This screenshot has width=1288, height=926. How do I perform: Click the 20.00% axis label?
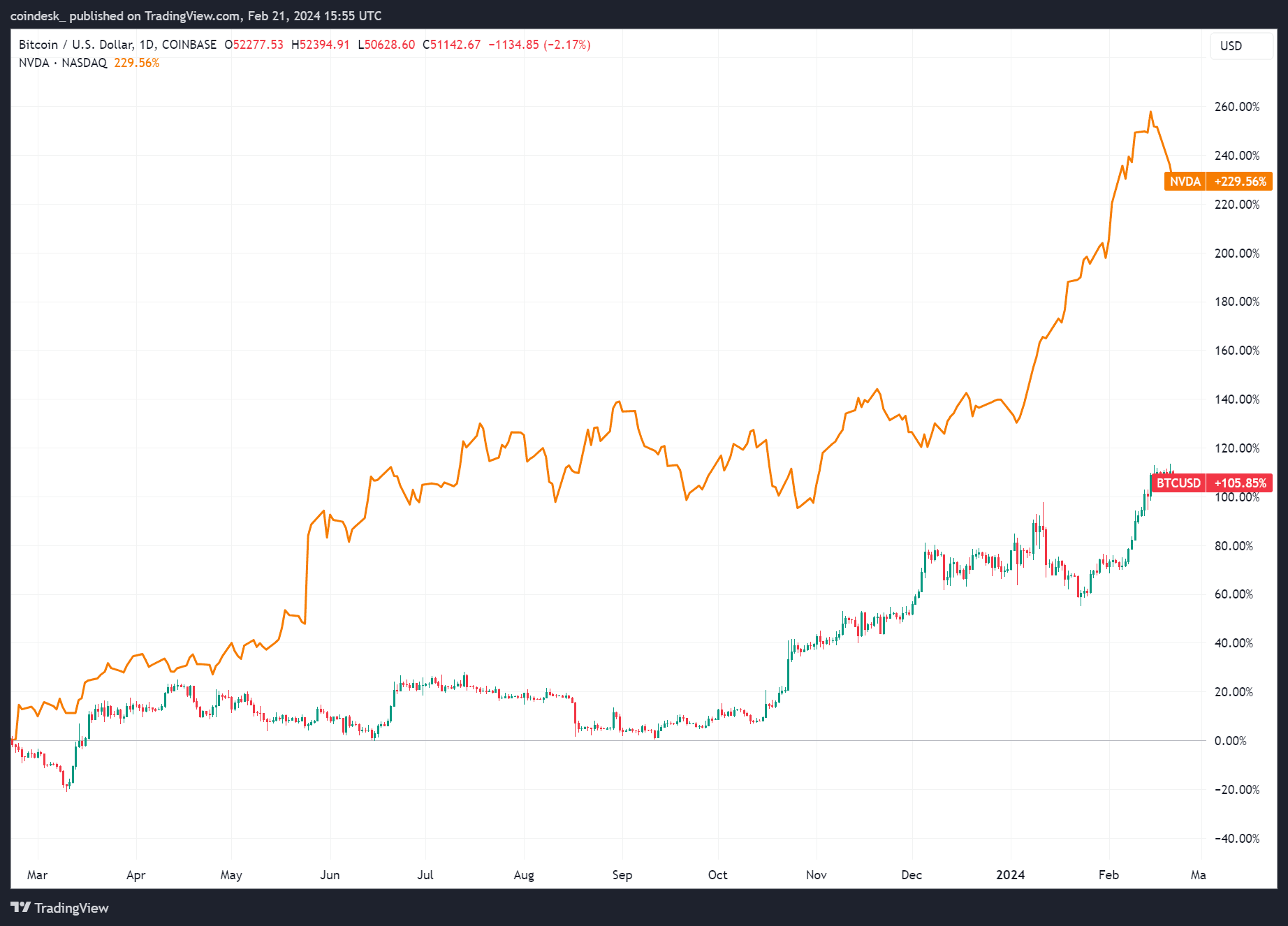coord(1234,692)
